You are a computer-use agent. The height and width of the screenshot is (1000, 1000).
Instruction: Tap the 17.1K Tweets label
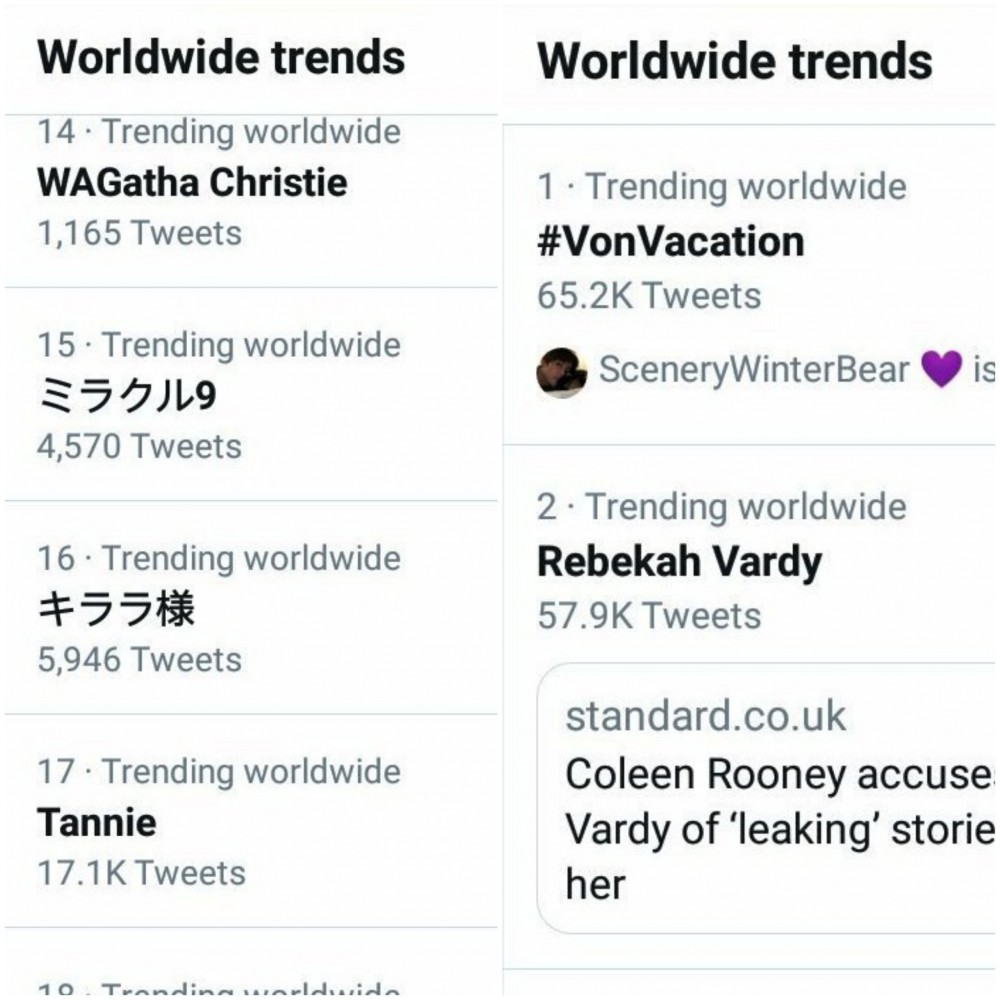tap(142, 872)
